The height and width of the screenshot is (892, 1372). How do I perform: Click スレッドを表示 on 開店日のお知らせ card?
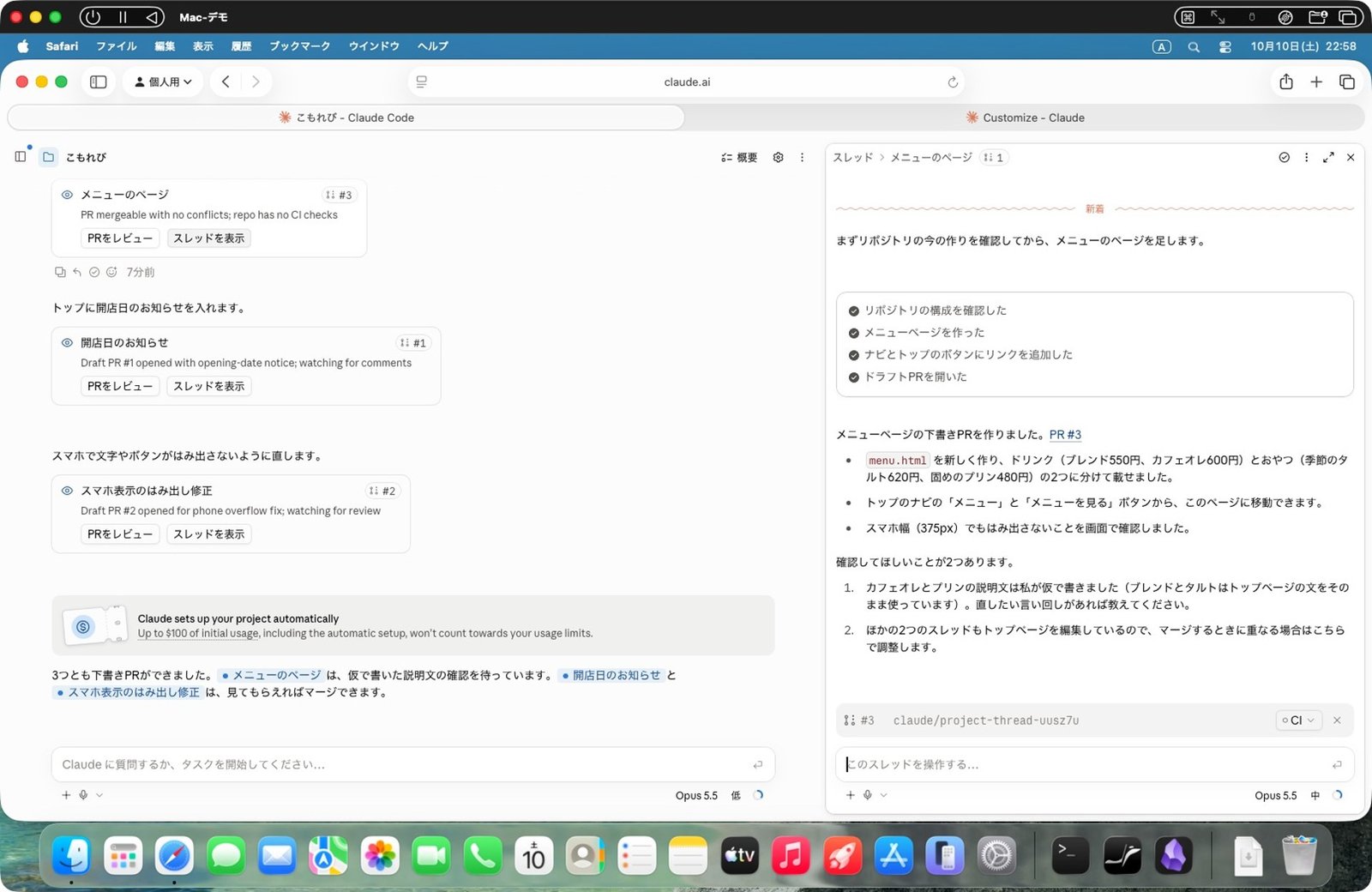208,387
